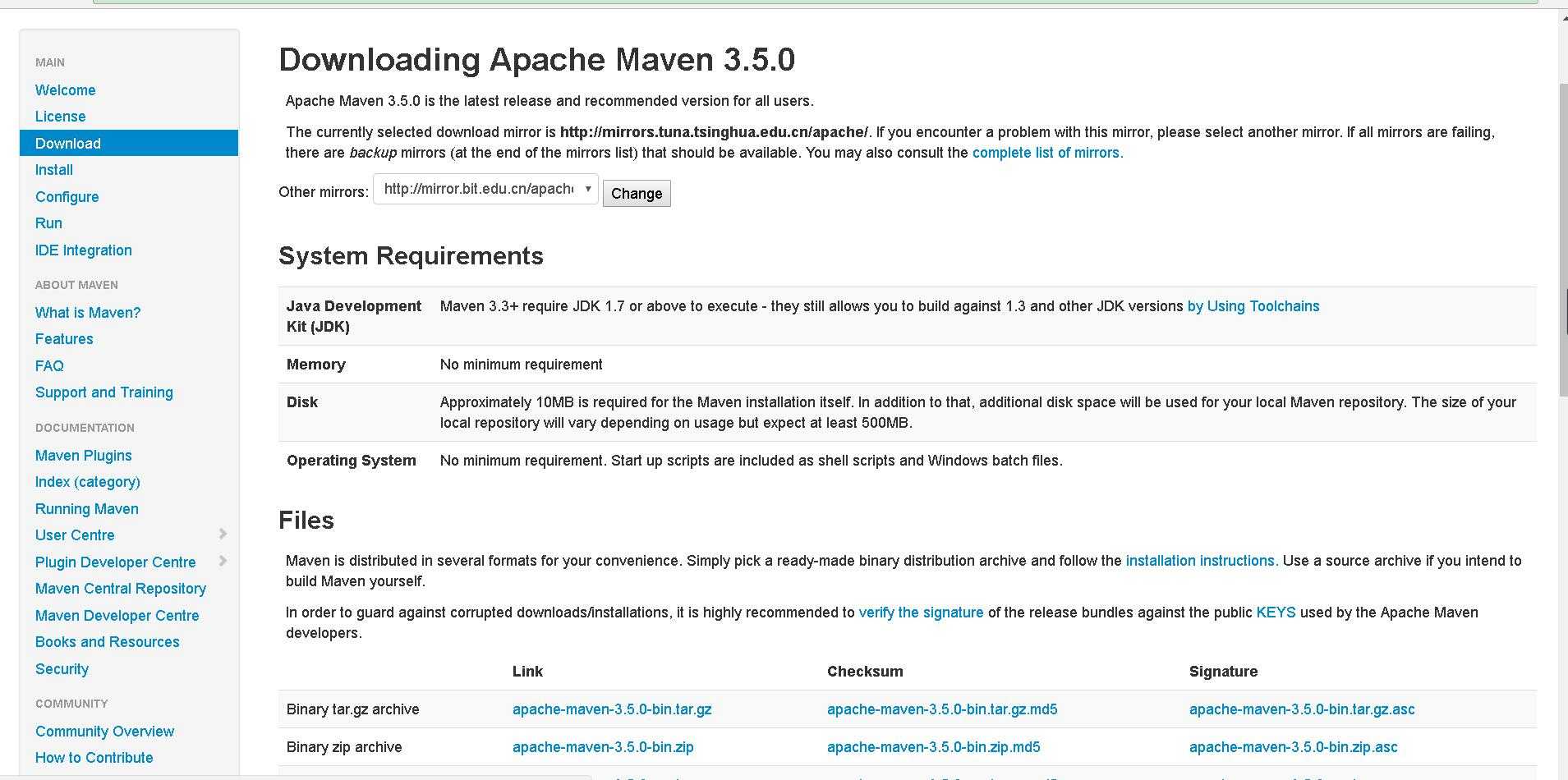This screenshot has height=780, width=1568.
Task: Open Plugin Developer Centre link
Action: coord(115,562)
